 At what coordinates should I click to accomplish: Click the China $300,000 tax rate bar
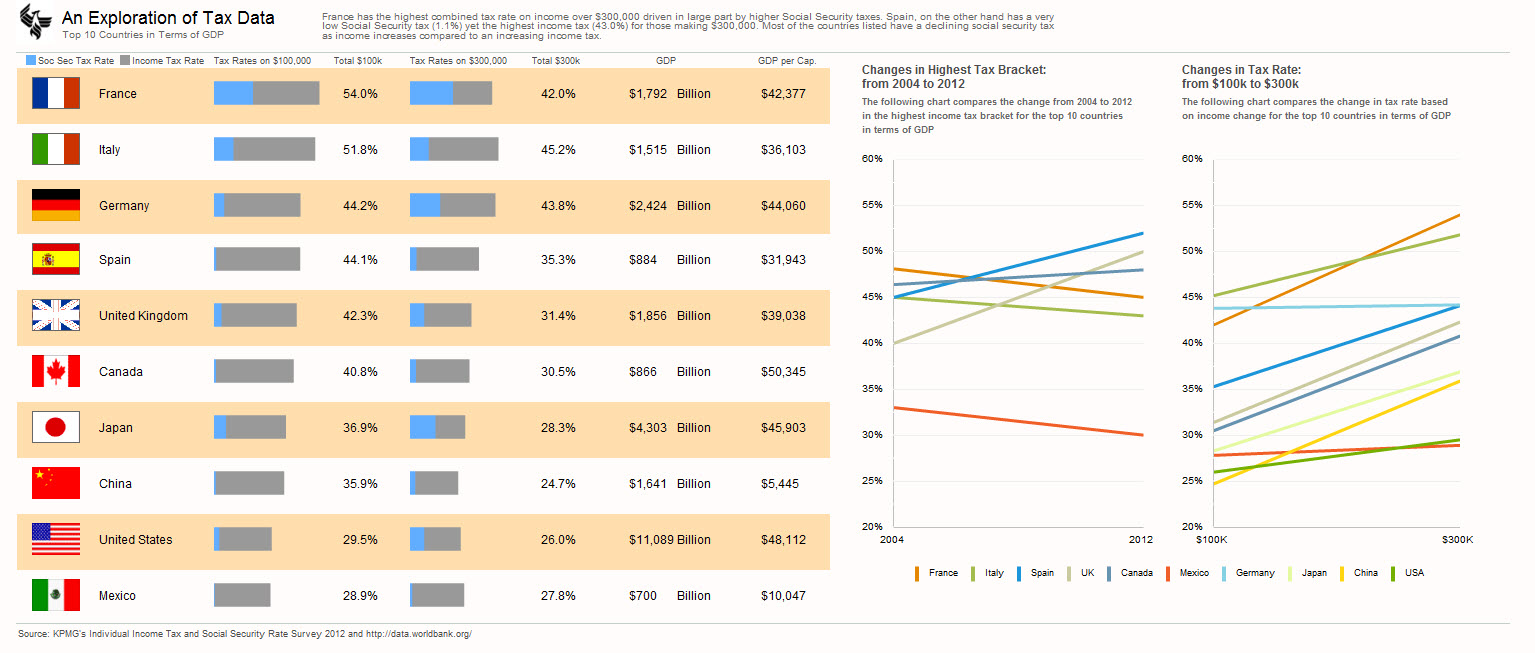click(x=434, y=483)
